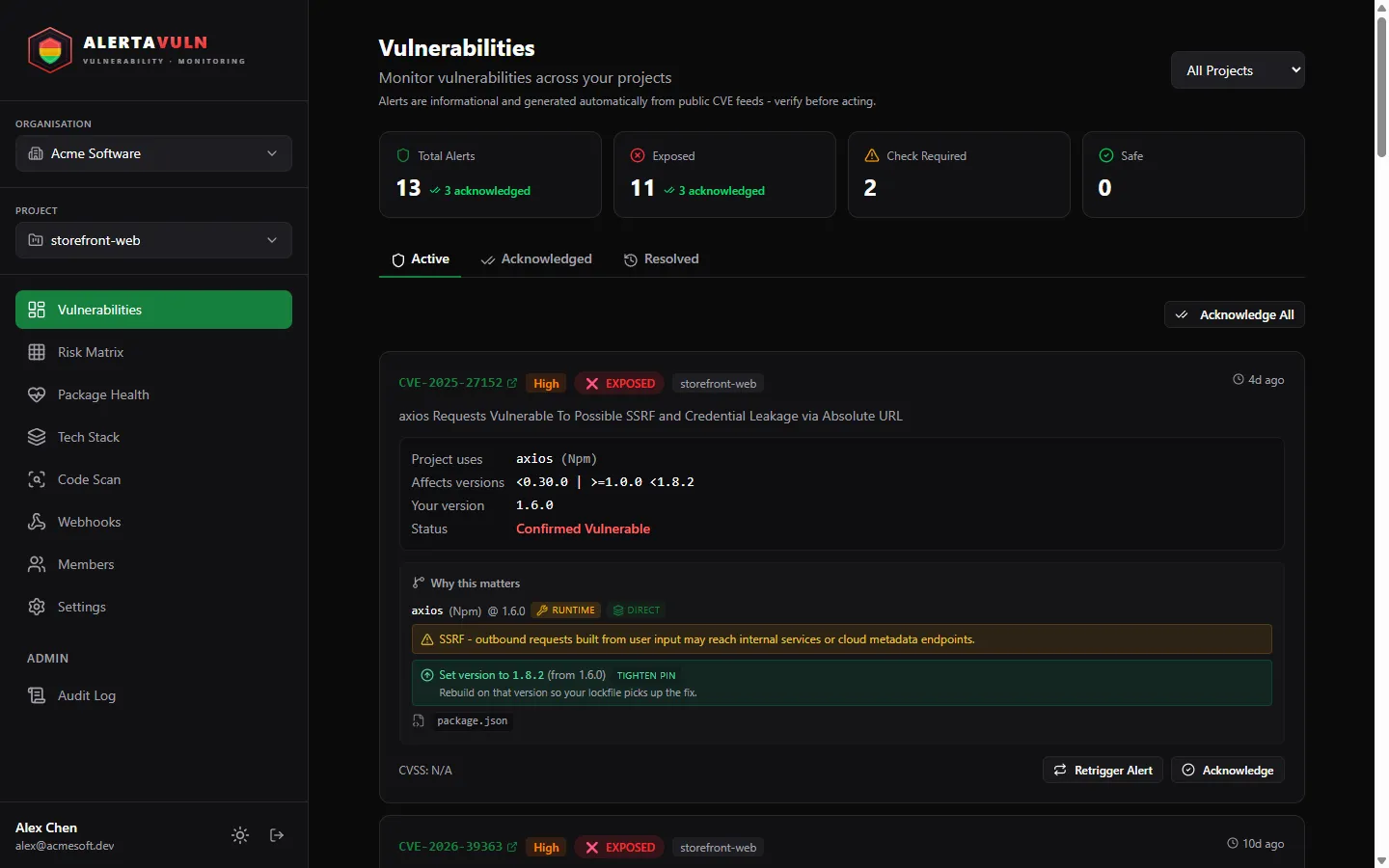Click the Tech Stack layers icon

coord(37,437)
